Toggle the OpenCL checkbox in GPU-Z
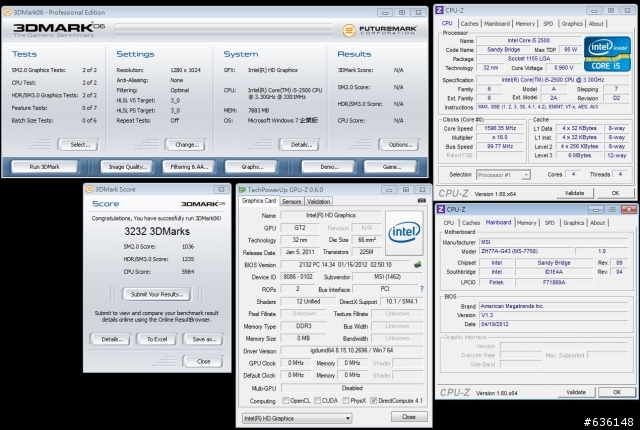This screenshot has height=430, width=640. tap(286, 401)
